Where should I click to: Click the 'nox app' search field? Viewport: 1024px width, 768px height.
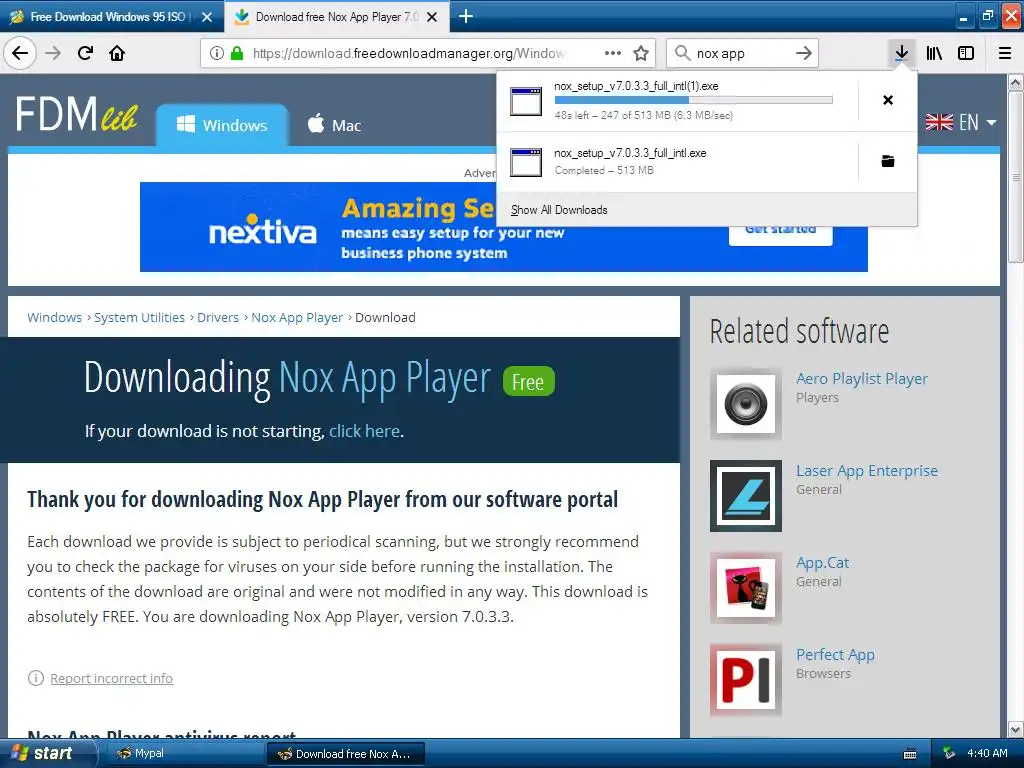[x=741, y=53]
